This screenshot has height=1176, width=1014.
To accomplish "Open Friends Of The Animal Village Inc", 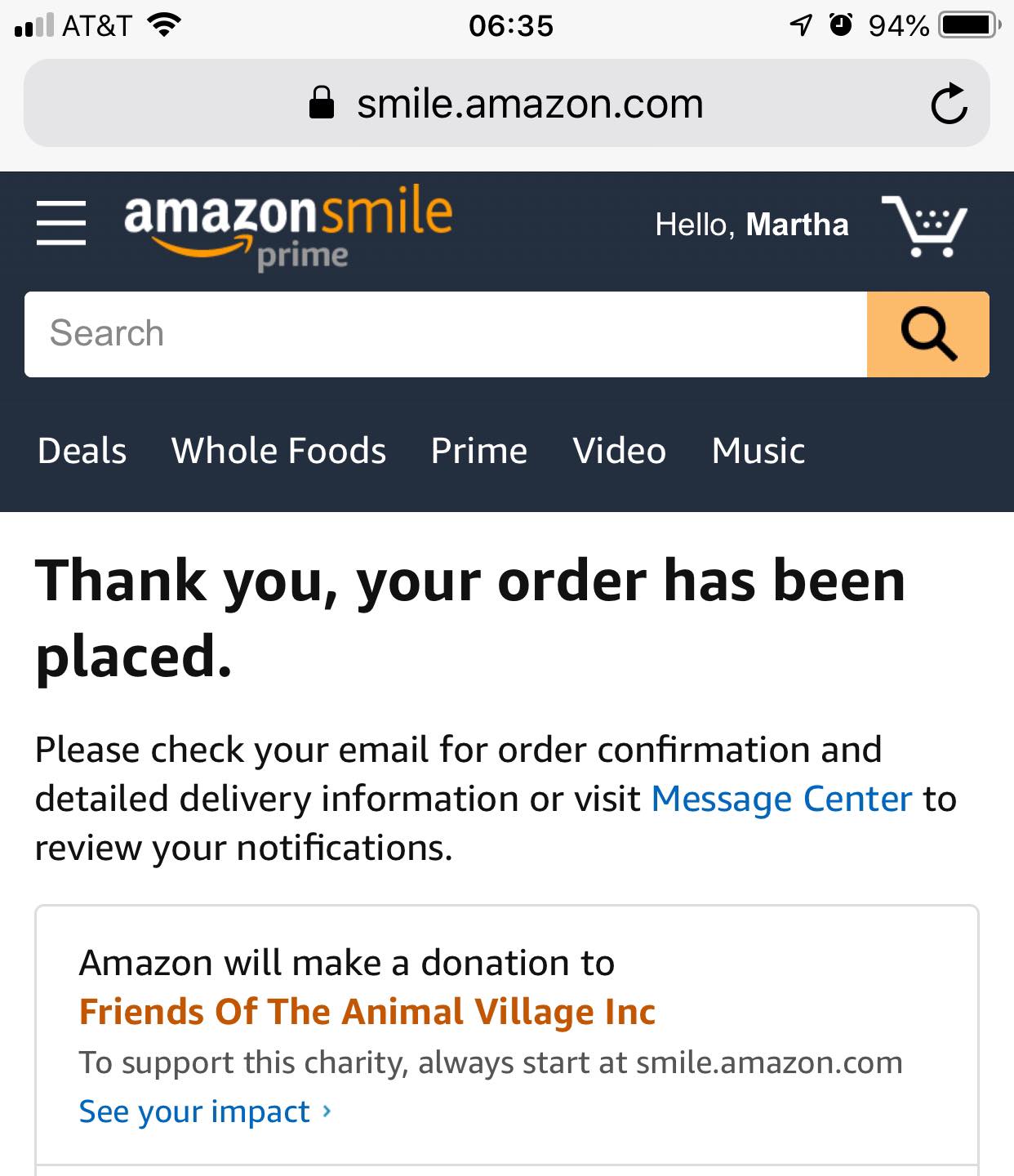I will 367,1012.
